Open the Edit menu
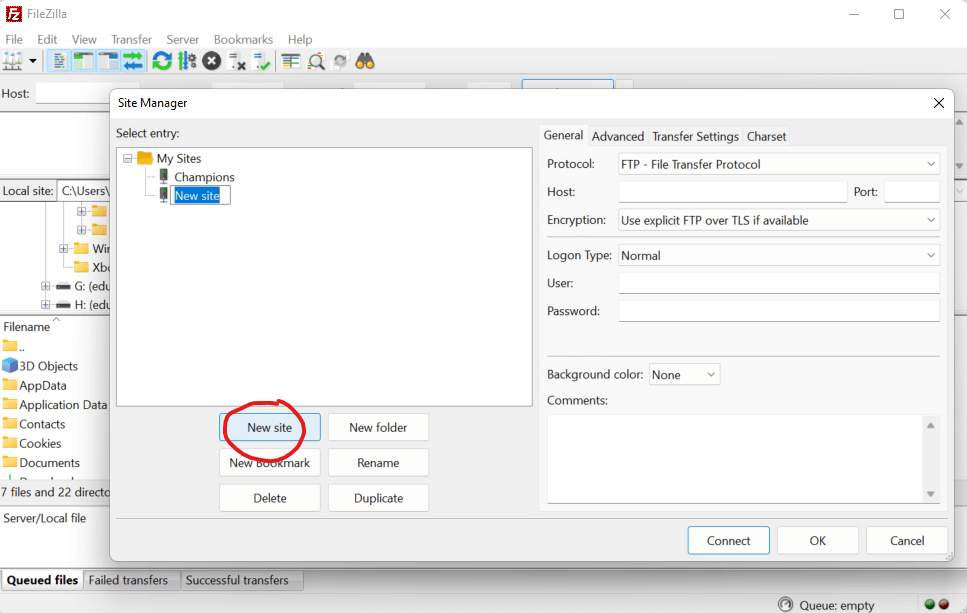 pos(47,39)
